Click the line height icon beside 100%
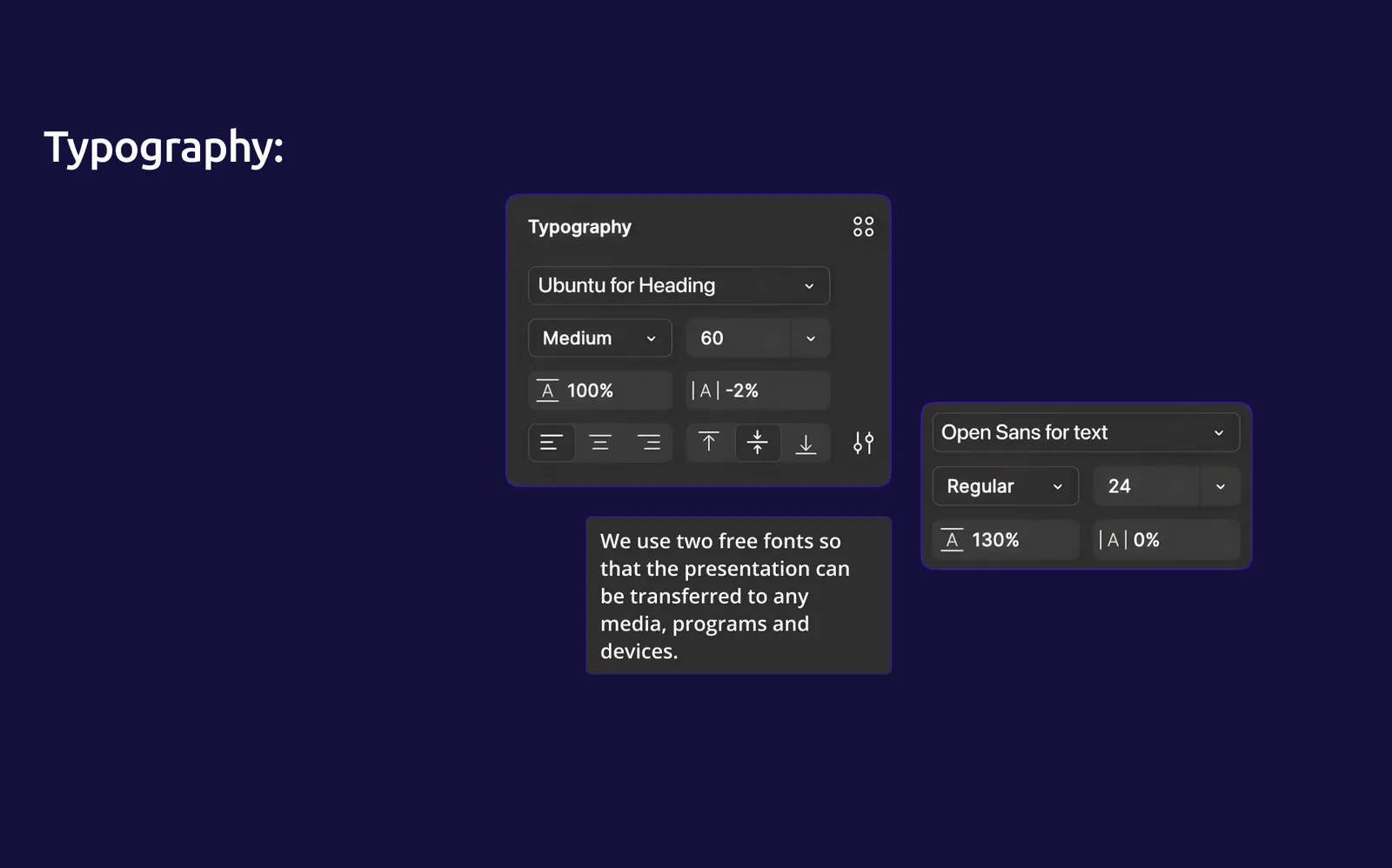Screen dimensions: 1392x868 (x=547, y=391)
